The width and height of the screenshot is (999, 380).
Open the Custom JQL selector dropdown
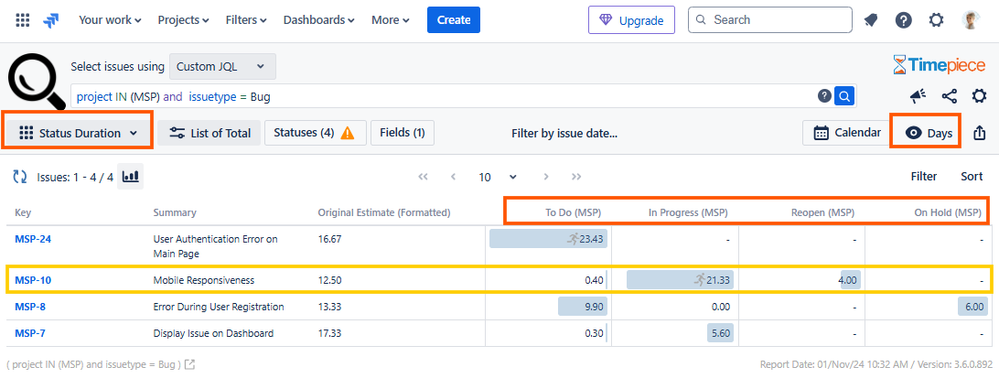[222, 66]
